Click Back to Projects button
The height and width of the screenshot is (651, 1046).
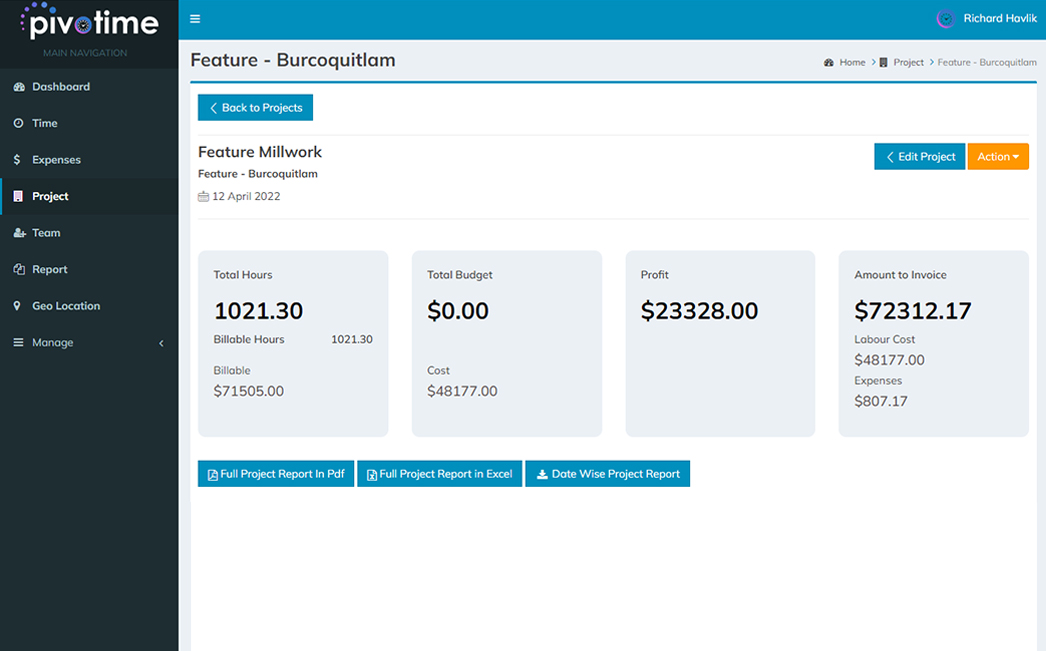pos(255,108)
